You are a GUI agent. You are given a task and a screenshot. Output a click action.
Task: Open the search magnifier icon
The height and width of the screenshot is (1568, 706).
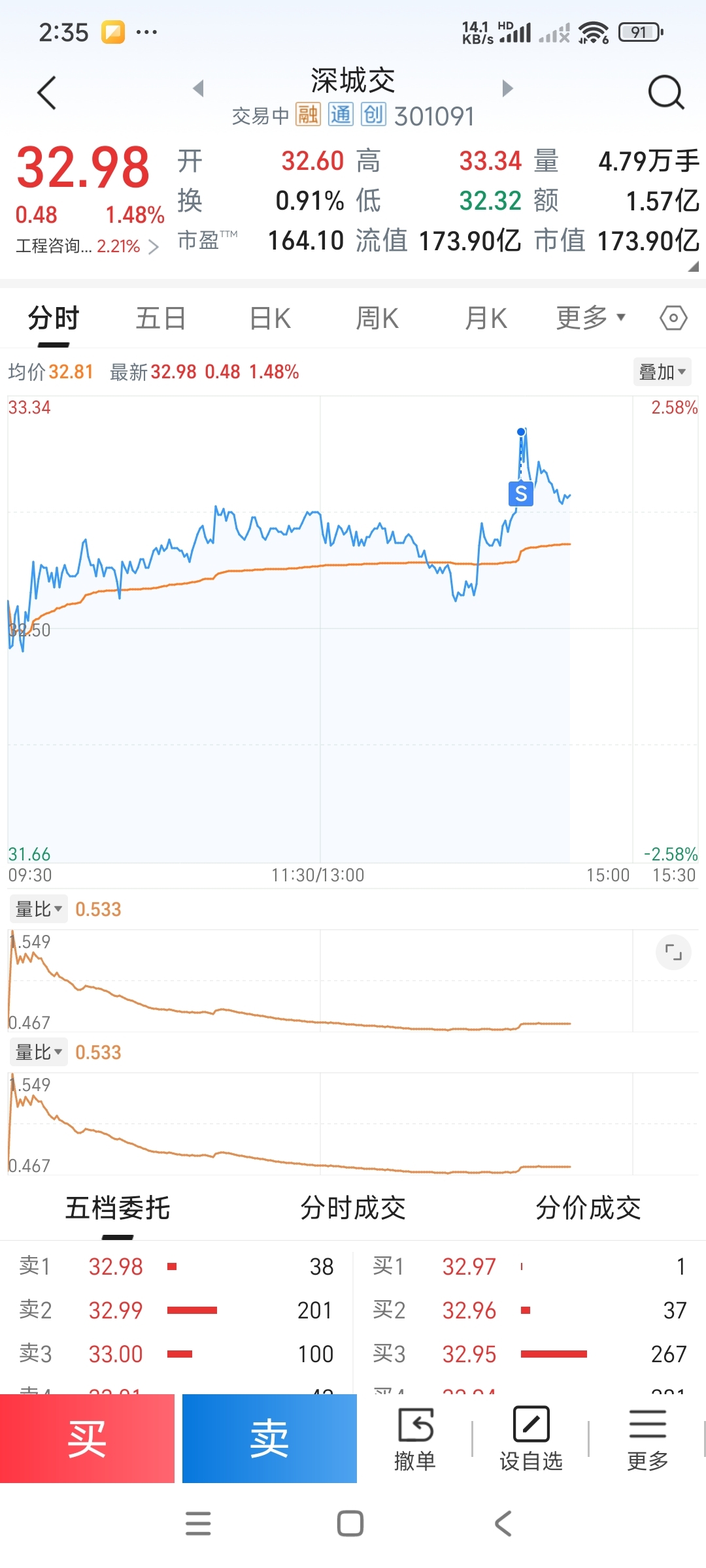[666, 92]
